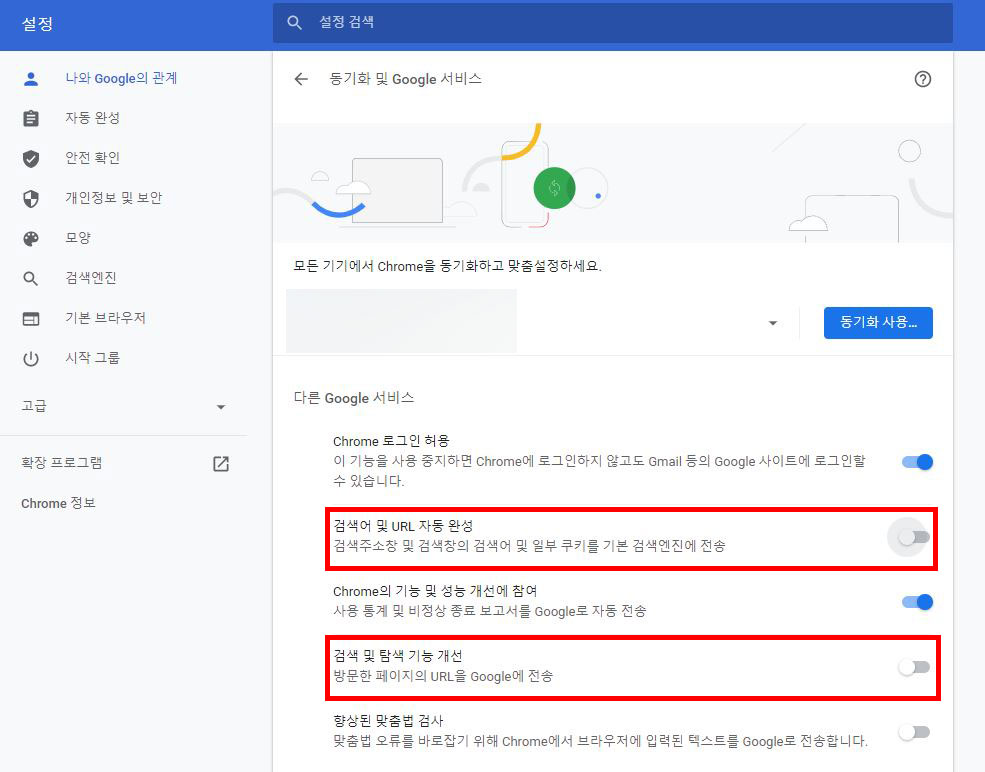Focus the 설정 검색 search field
This screenshot has height=772, width=985.
point(612,23)
